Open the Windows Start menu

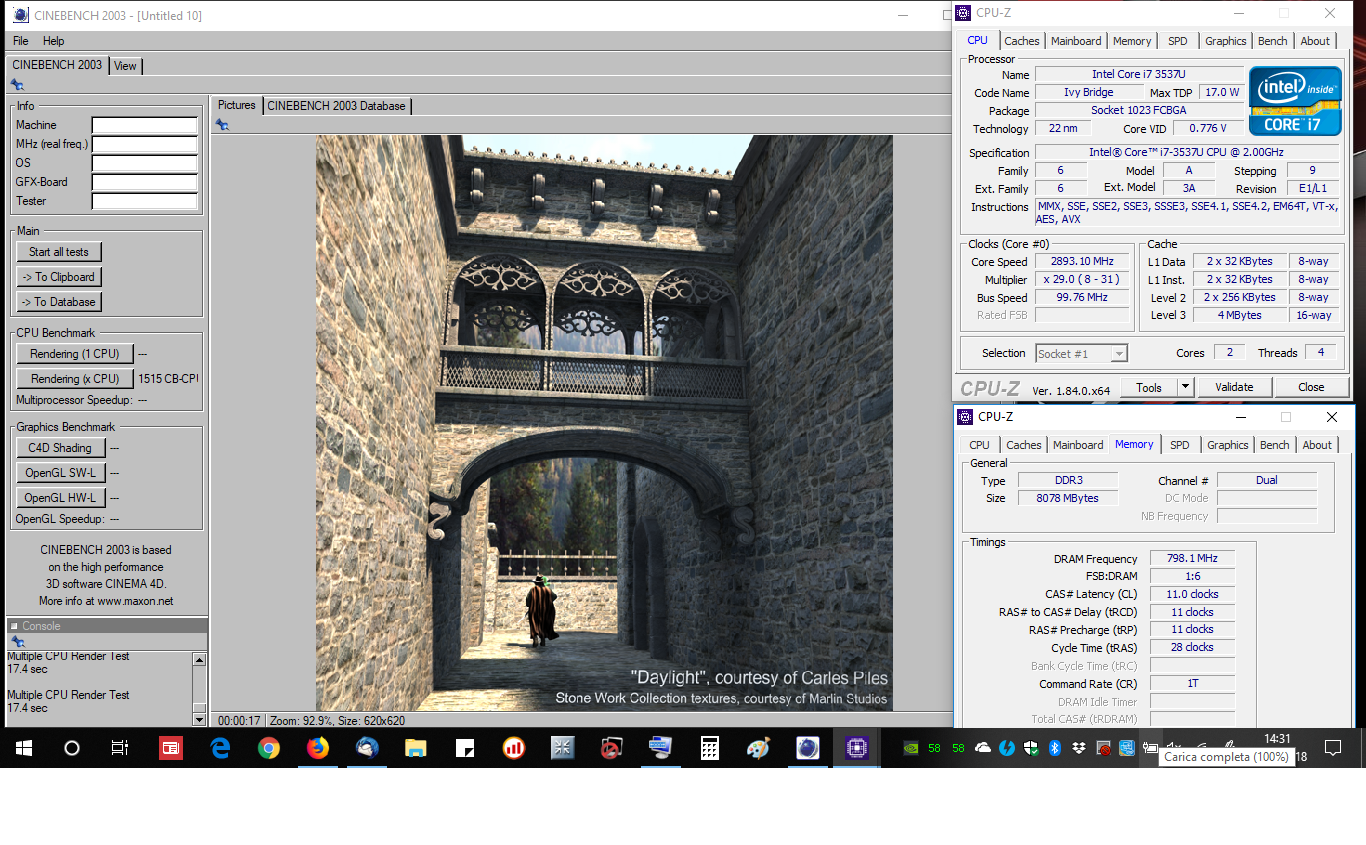tap(24, 747)
